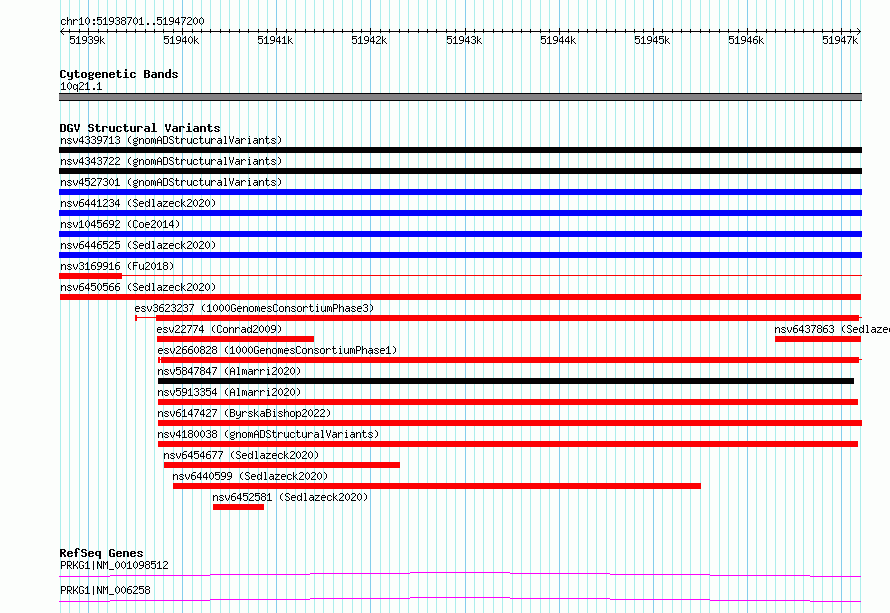
Task: Click the RefSeq Genes track title
Action: [x=101, y=553]
